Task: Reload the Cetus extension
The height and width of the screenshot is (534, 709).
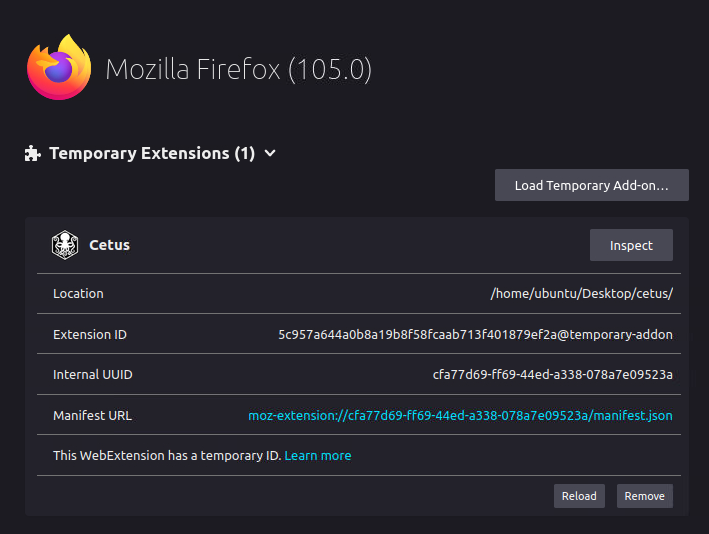Action: click(579, 496)
